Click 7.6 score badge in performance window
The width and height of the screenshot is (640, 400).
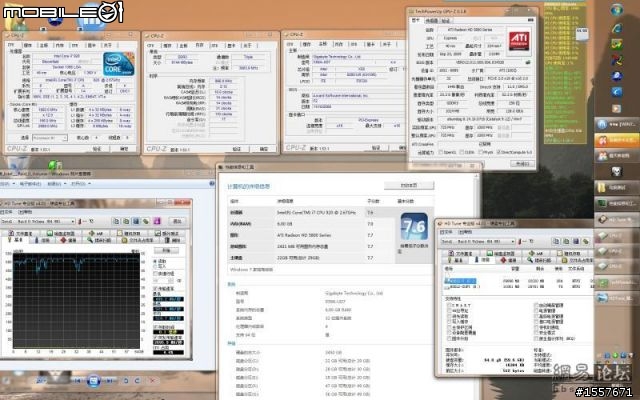pyautogui.click(x=414, y=226)
